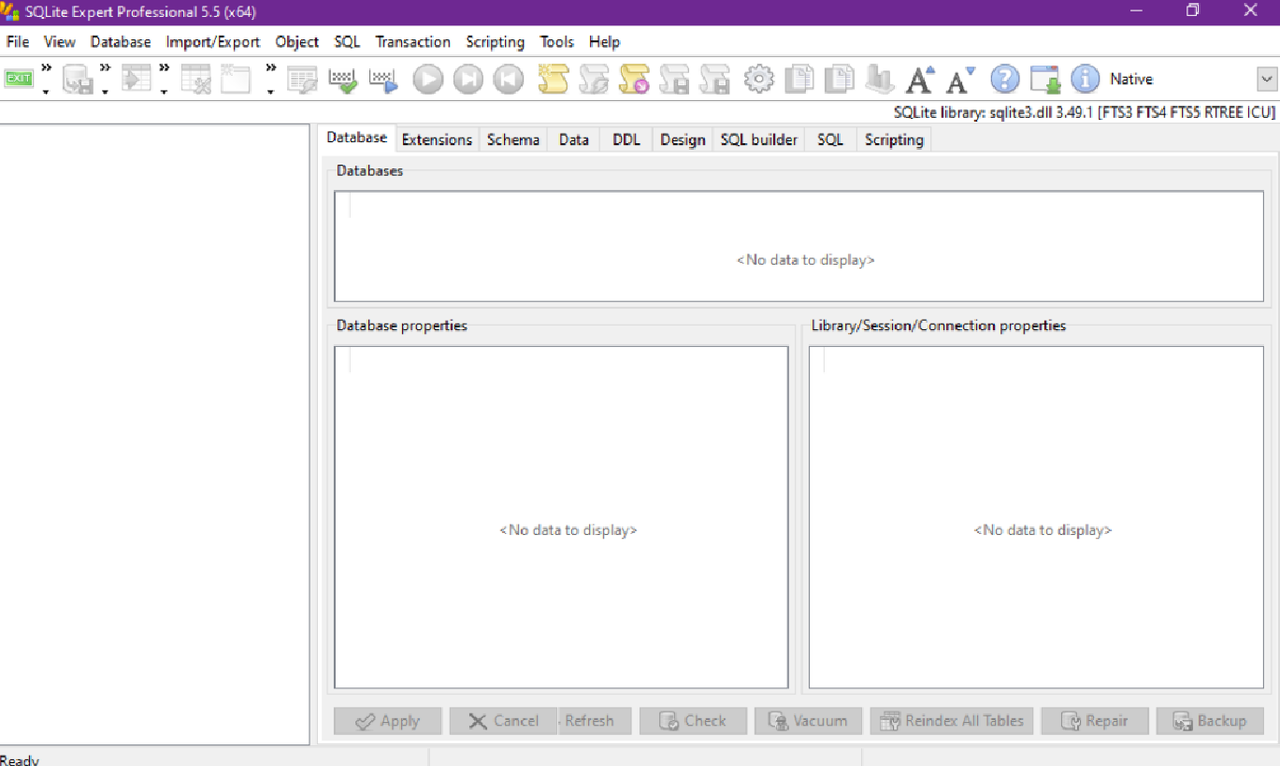Click the Cancel button
The height and width of the screenshot is (766, 1280).
503,721
